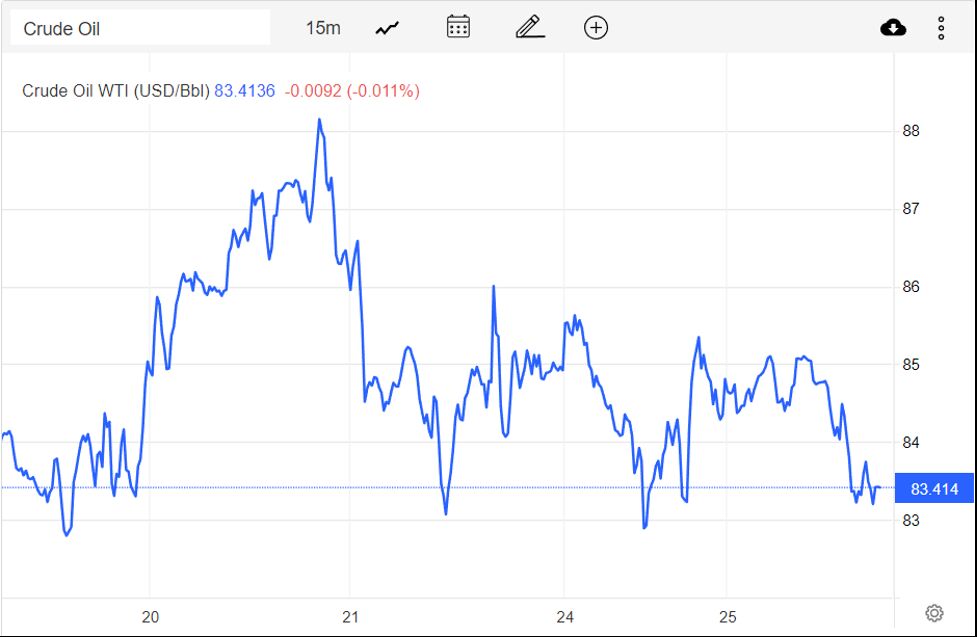Open chart settings gear icon
Screen dimensions: 977x637
pyautogui.click(x=935, y=613)
